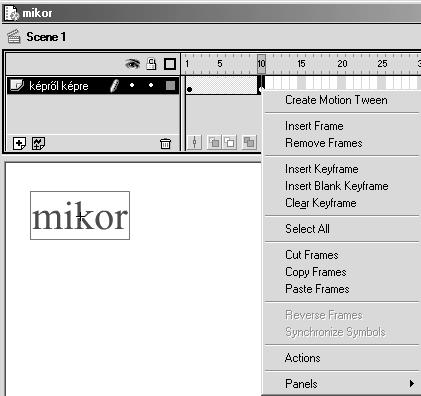
Task: Toggle show all layers as outlines square
Action: click(x=170, y=64)
